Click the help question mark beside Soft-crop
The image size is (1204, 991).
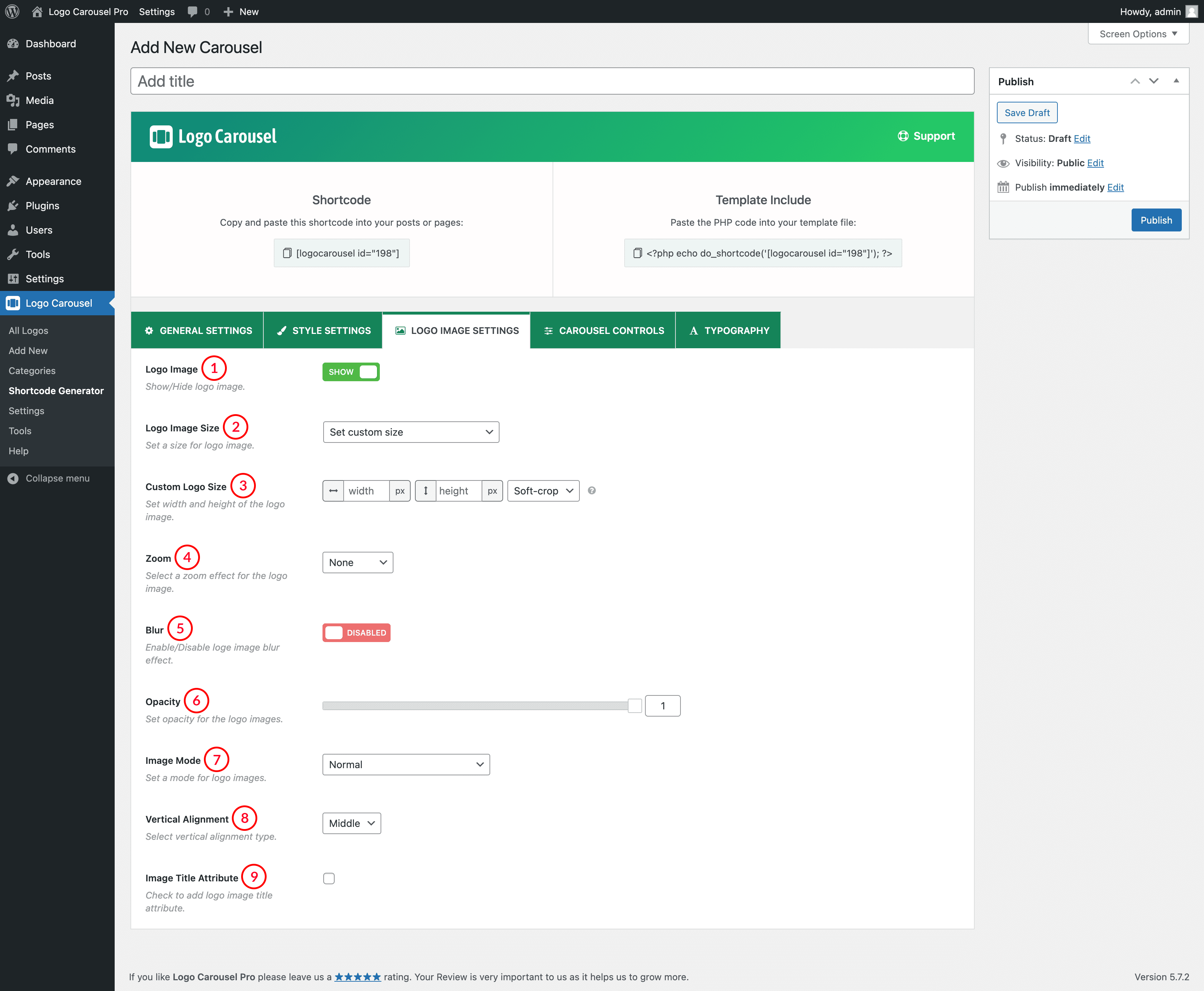click(x=592, y=490)
